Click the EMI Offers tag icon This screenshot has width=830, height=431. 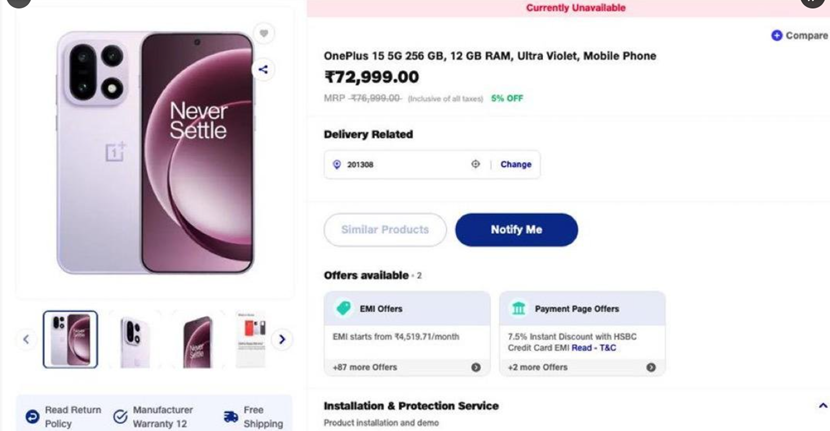(344, 309)
